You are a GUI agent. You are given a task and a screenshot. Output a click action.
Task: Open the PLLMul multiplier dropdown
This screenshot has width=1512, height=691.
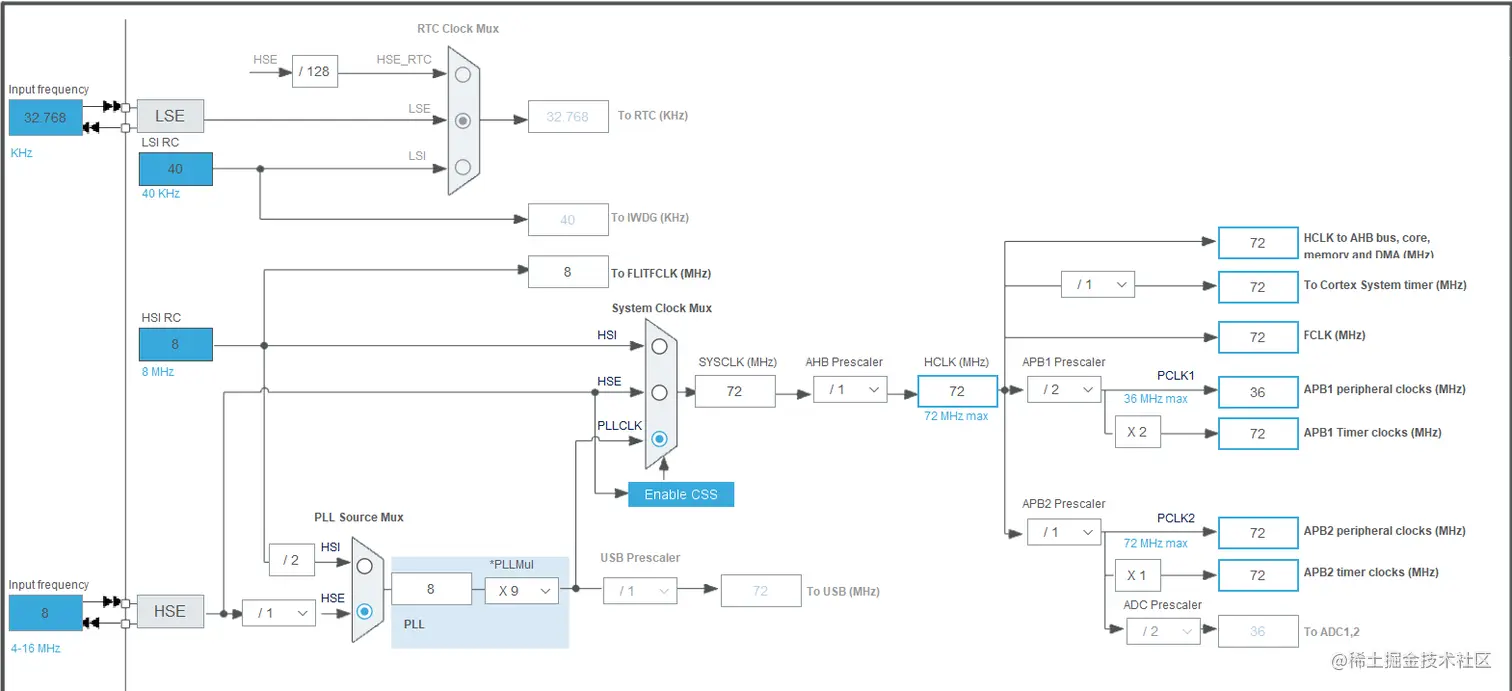click(520, 591)
